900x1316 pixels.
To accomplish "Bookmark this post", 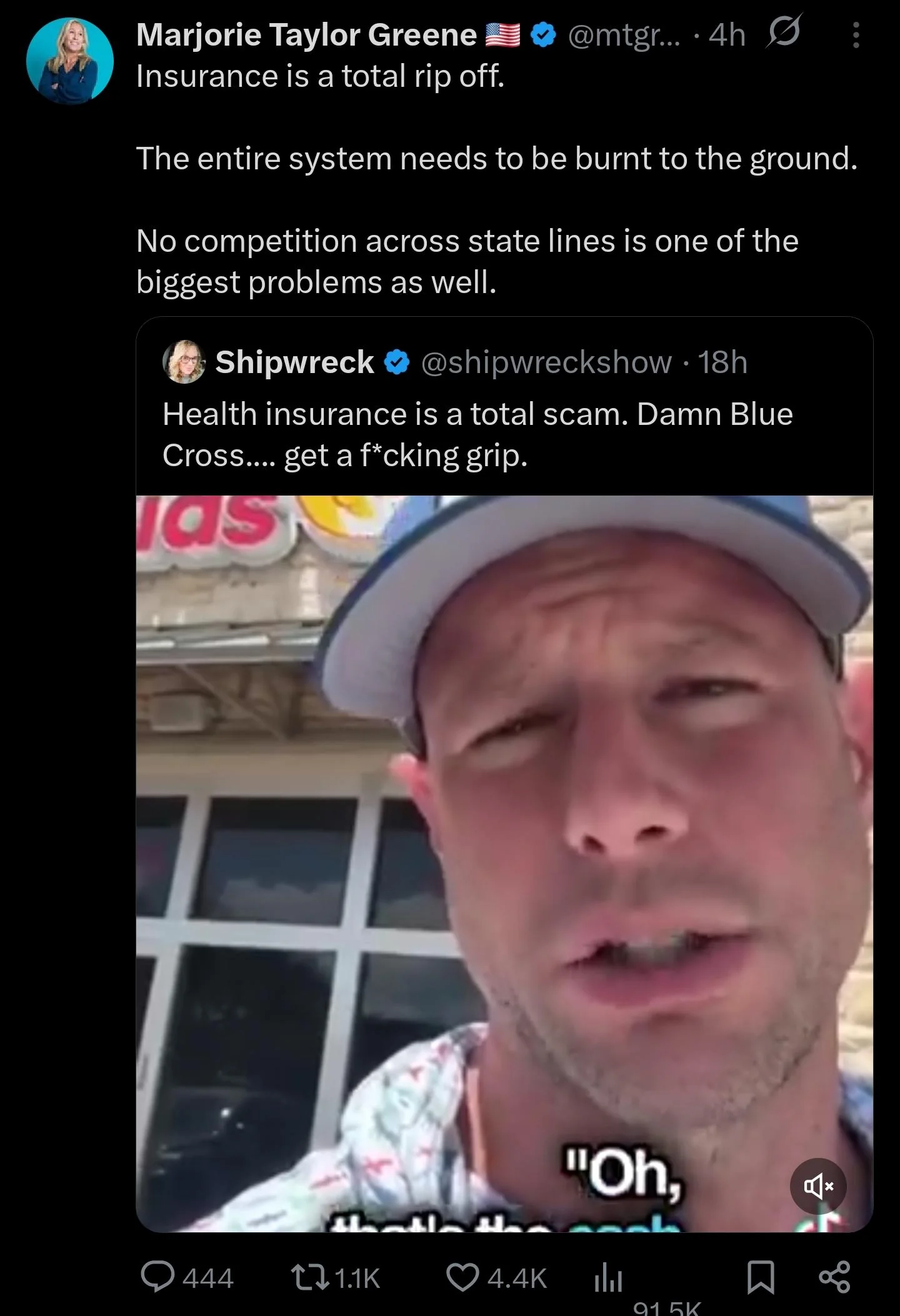I will point(761,1277).
